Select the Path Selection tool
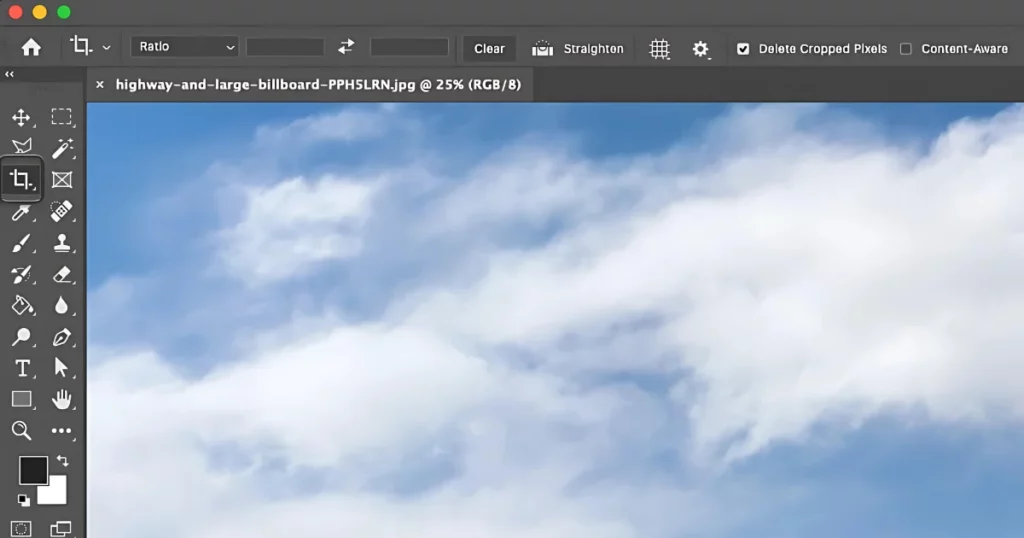The width and height of the screenshot is (1024, 538). 61,368
